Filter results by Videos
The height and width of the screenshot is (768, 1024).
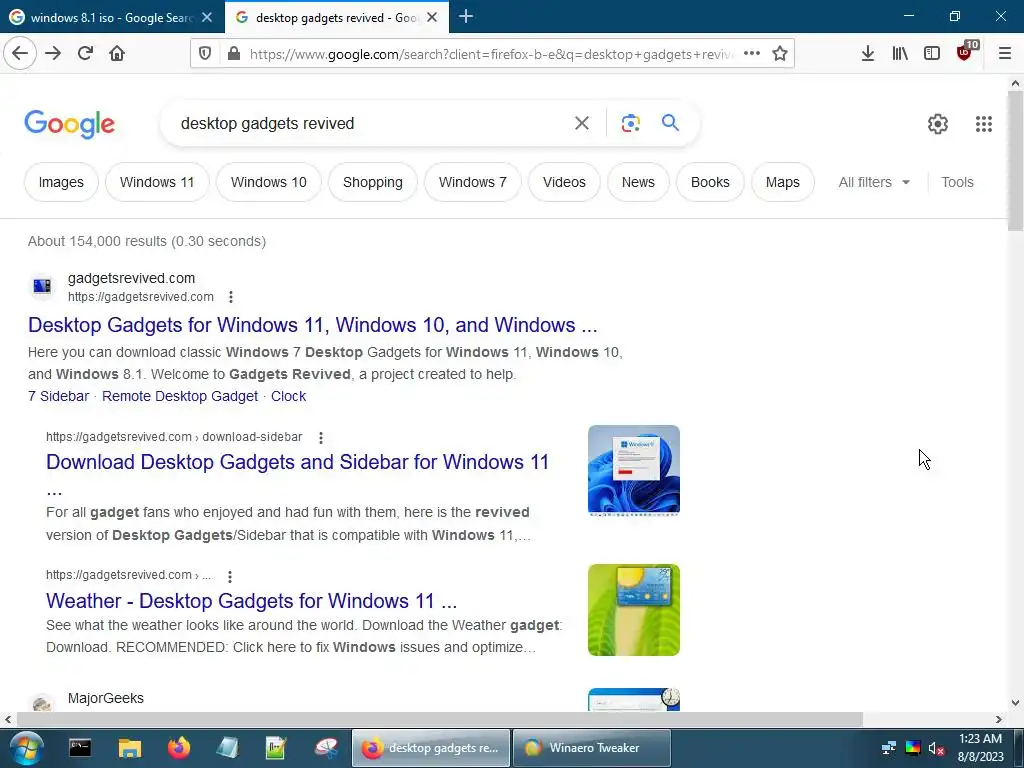click(x=564, y=182)
